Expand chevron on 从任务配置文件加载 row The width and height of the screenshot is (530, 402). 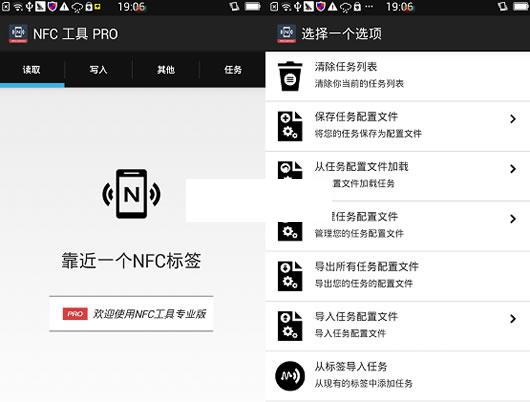click(x=513, y=169)
